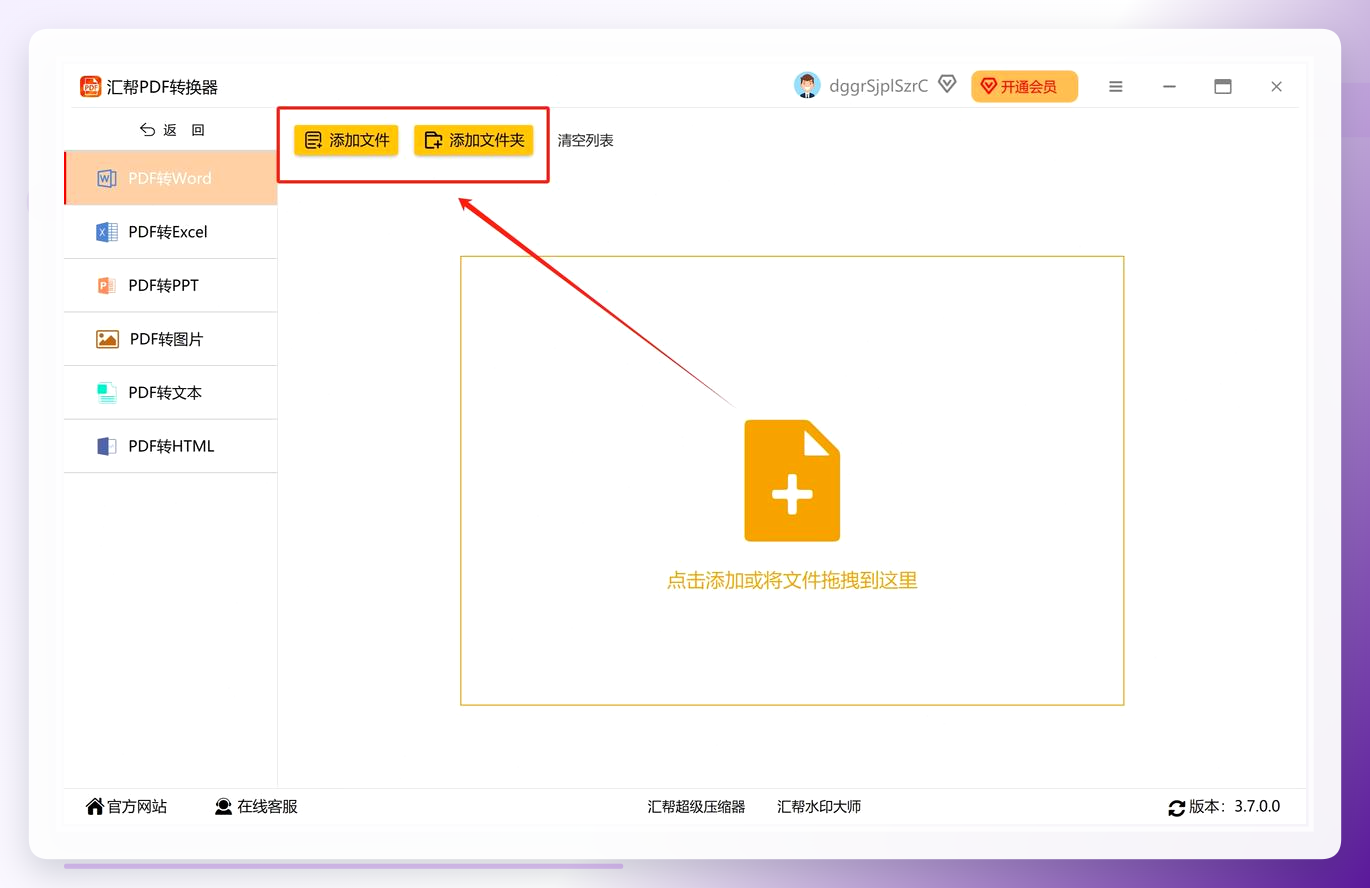This screenshot has height=888, width=1370.
Task: Click the 汇帮PDF转换器 app logo icon
Action: pos(91,87)
